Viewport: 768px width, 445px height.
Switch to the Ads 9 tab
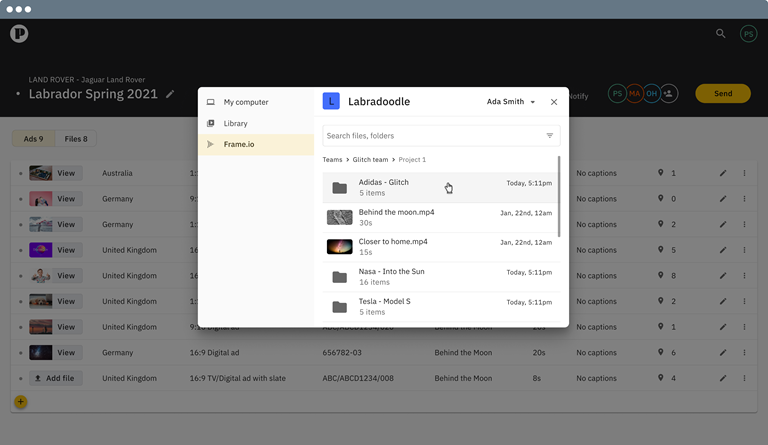[33, 139]
